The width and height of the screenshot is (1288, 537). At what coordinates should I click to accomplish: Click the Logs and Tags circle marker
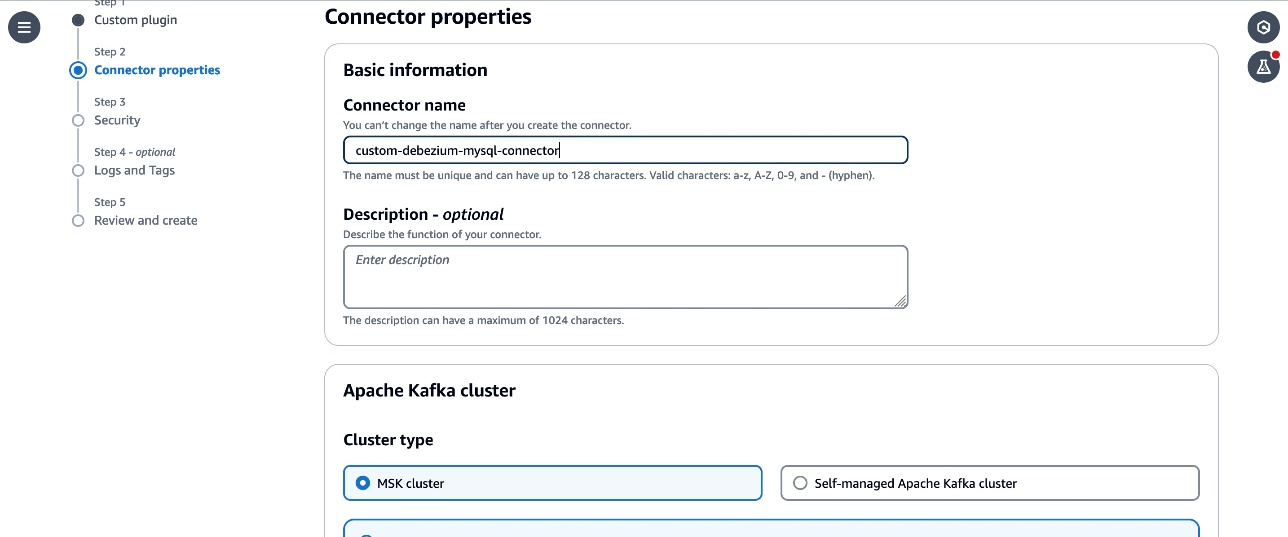pyautogui.click(x=78, y=170)
